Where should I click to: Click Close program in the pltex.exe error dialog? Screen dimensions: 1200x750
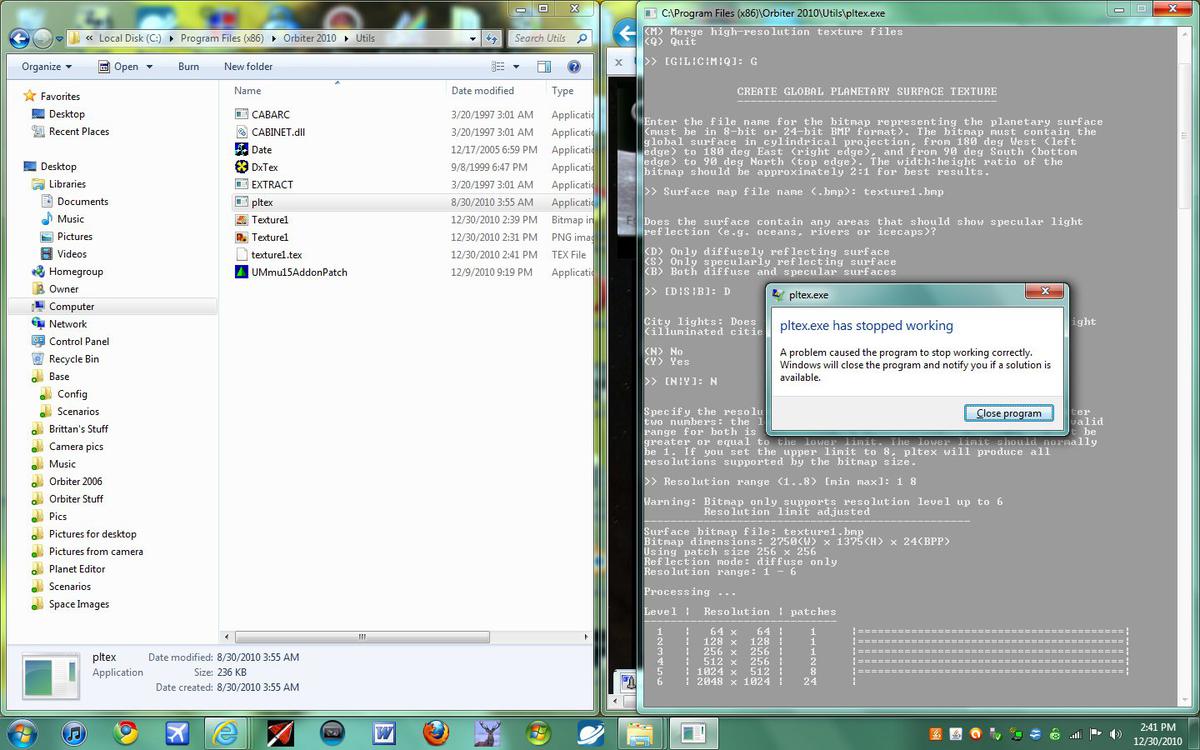(1009, 413)
